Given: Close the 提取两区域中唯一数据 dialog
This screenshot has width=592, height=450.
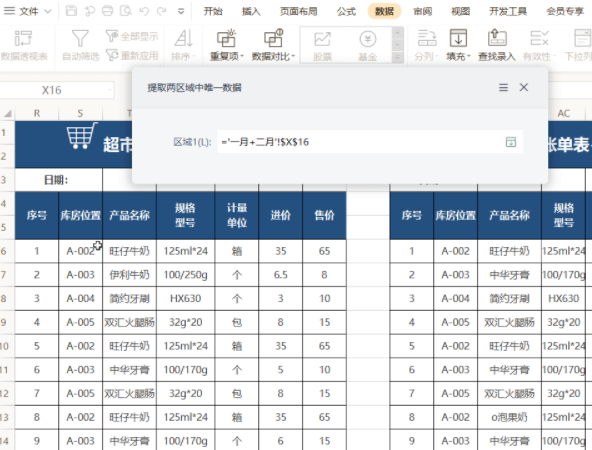Looking at the screenshot, I should (x=524, y=88).
